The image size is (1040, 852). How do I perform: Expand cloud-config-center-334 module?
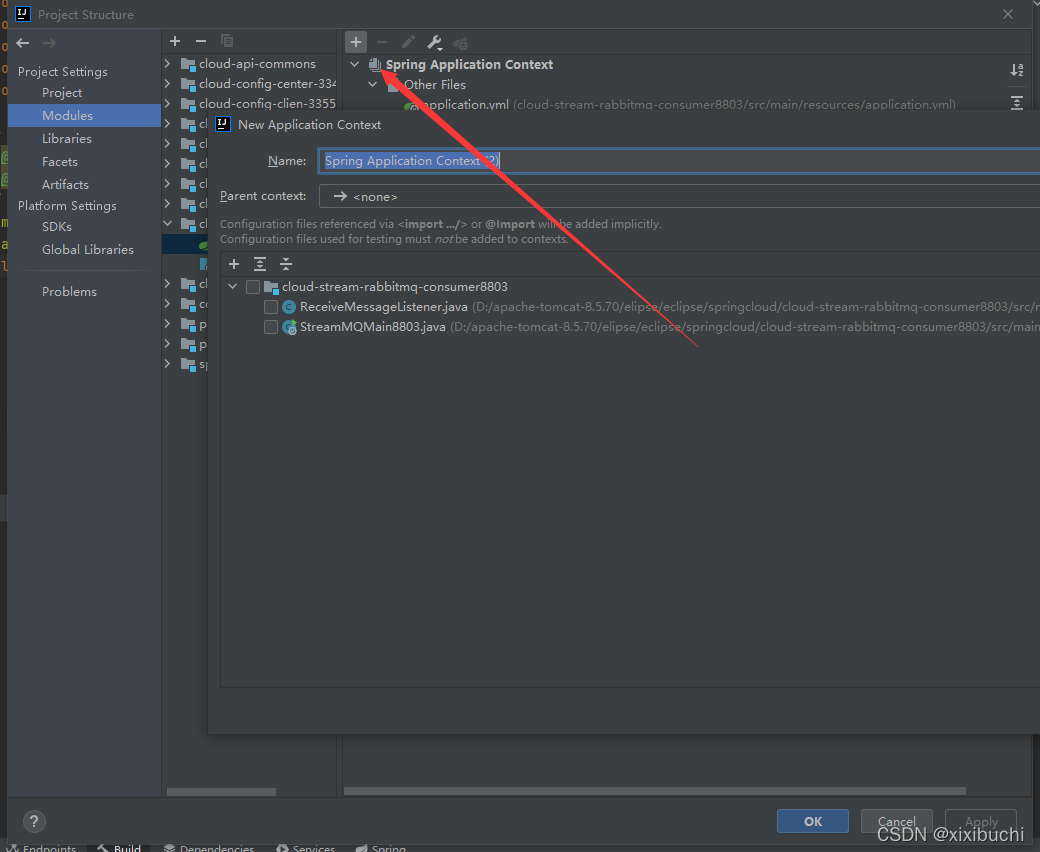coord(168,84)
